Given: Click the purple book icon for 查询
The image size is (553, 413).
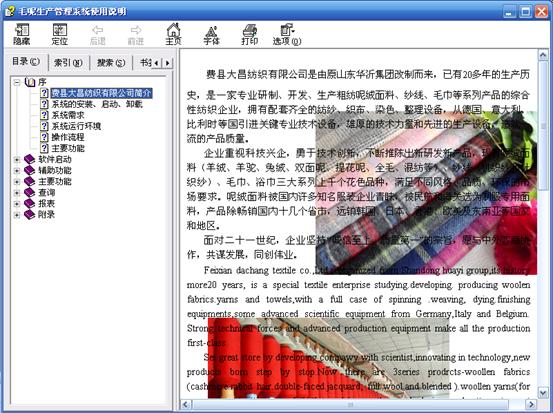Looking at the screenshot, I should (x=29, y=193).
